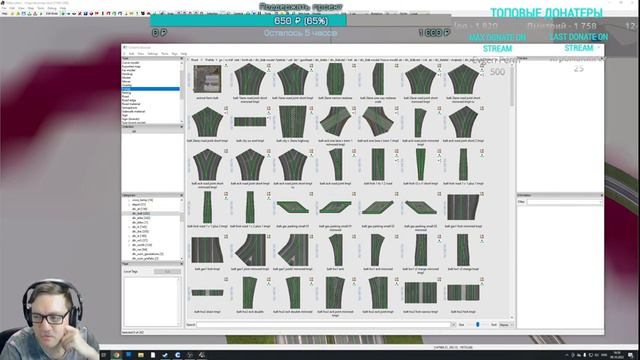The image size is (640, 360).
Task: Click the button next to Local Tags
Action: click(167, 271)
